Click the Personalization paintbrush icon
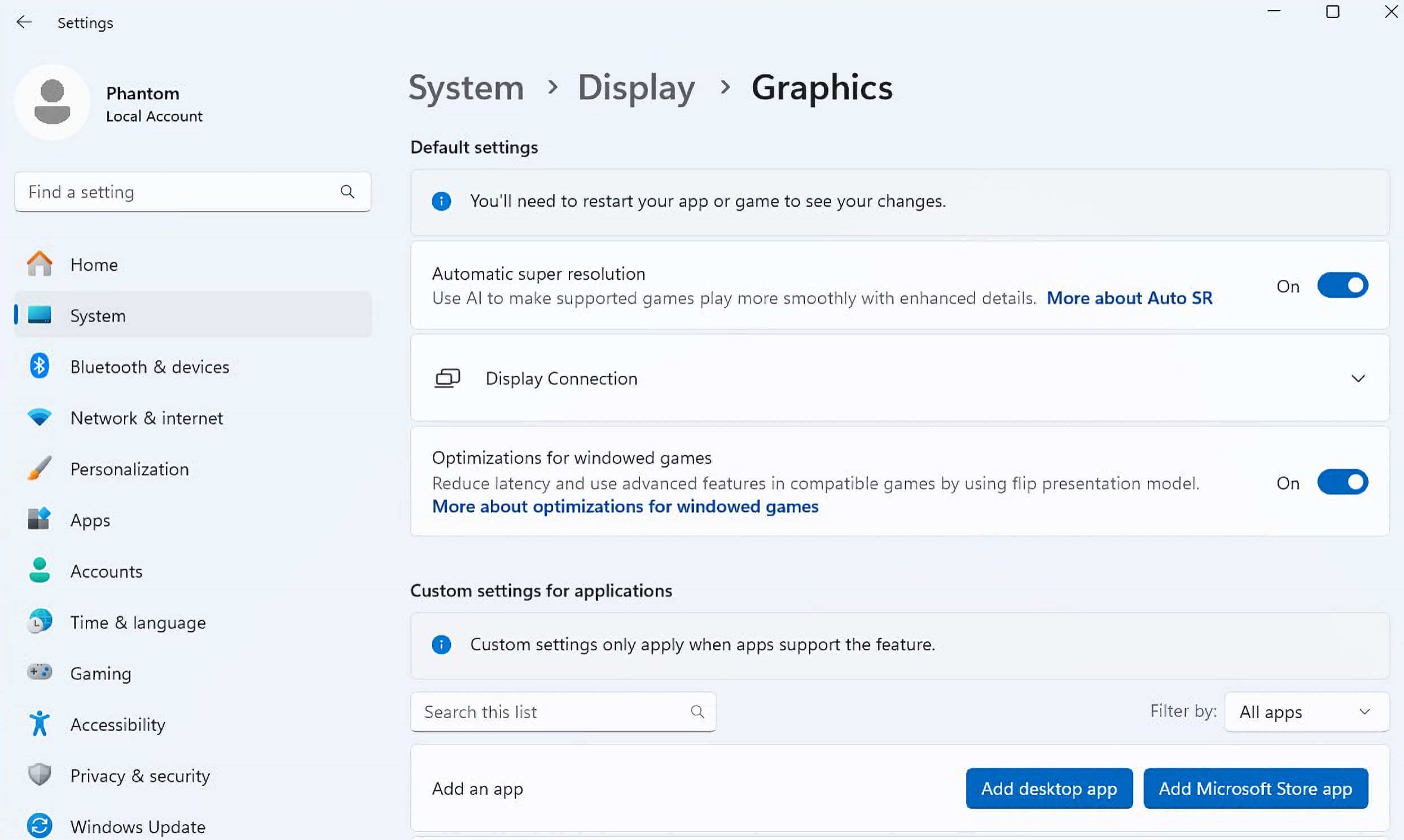The width and height of the screenshot is (1404, 840). pos(39,468)
